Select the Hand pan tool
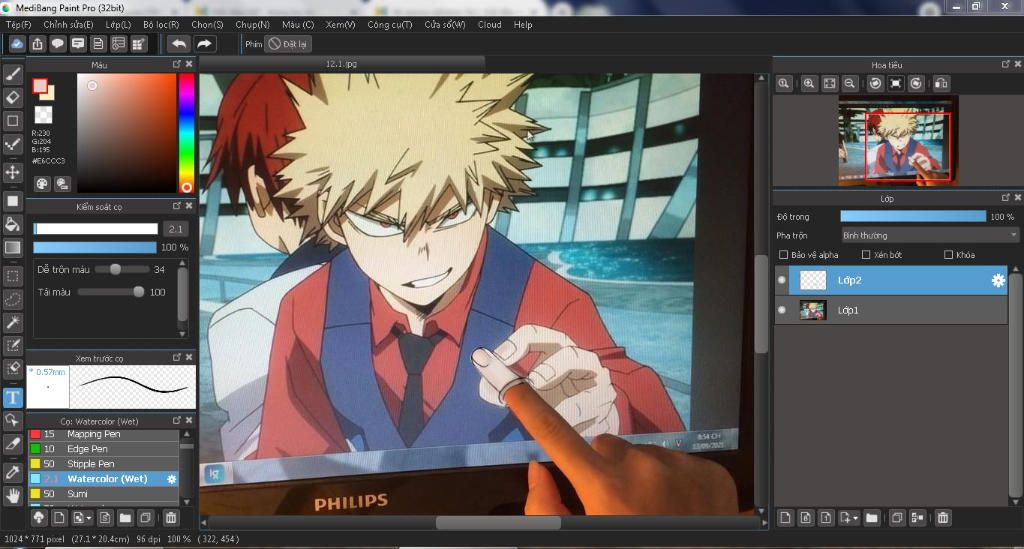This screenshot has width=1024, height=549. [12, 495]
